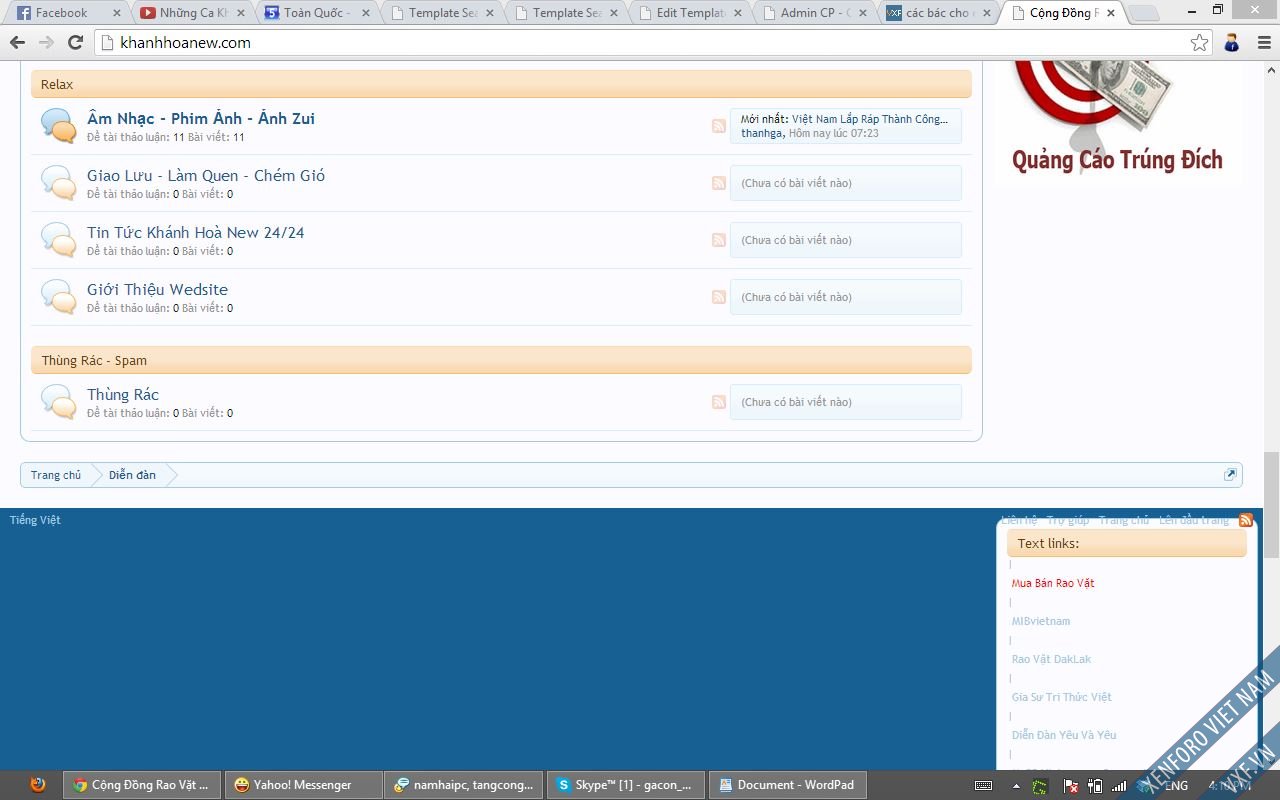The image size is (1280, 800).
Task: Click the breadcrumb popup icon on right
Action: click(1230, 475)
